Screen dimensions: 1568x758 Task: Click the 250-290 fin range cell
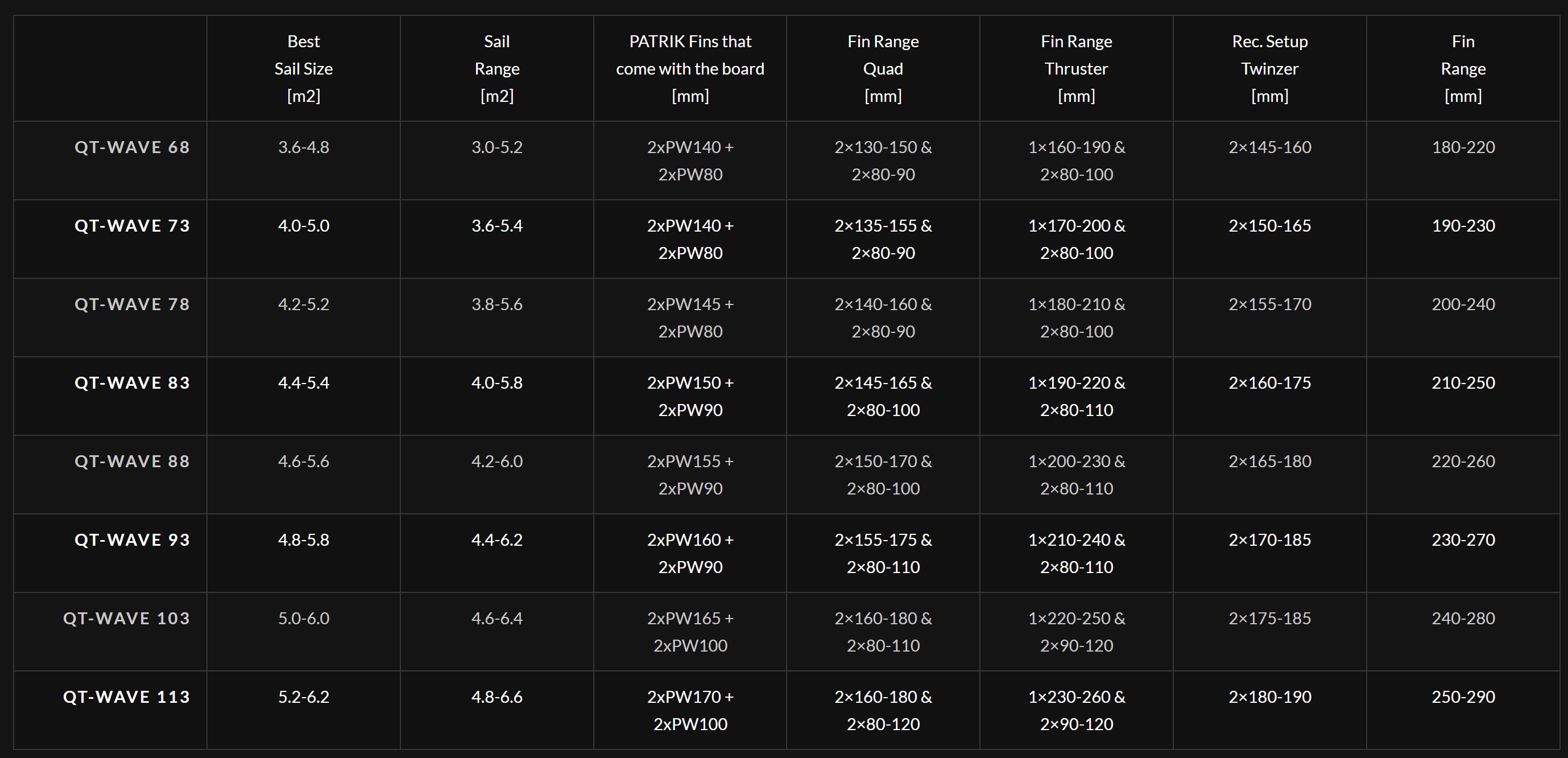1463,697
